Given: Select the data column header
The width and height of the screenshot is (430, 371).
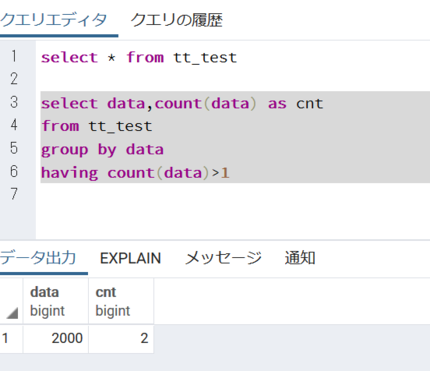Looking at the screenshot, I should (x=56, y=301).
